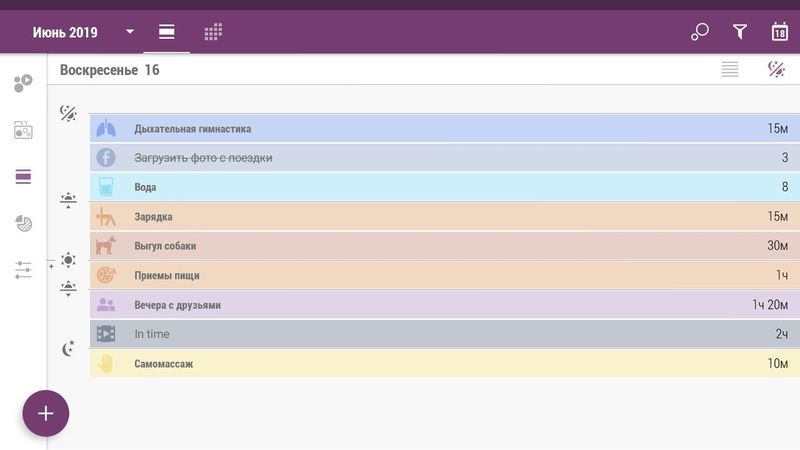The width and height of the screenshot is (800, 450).
Task: Open the Выгул собаки activity row
Action: coord(445,245)
